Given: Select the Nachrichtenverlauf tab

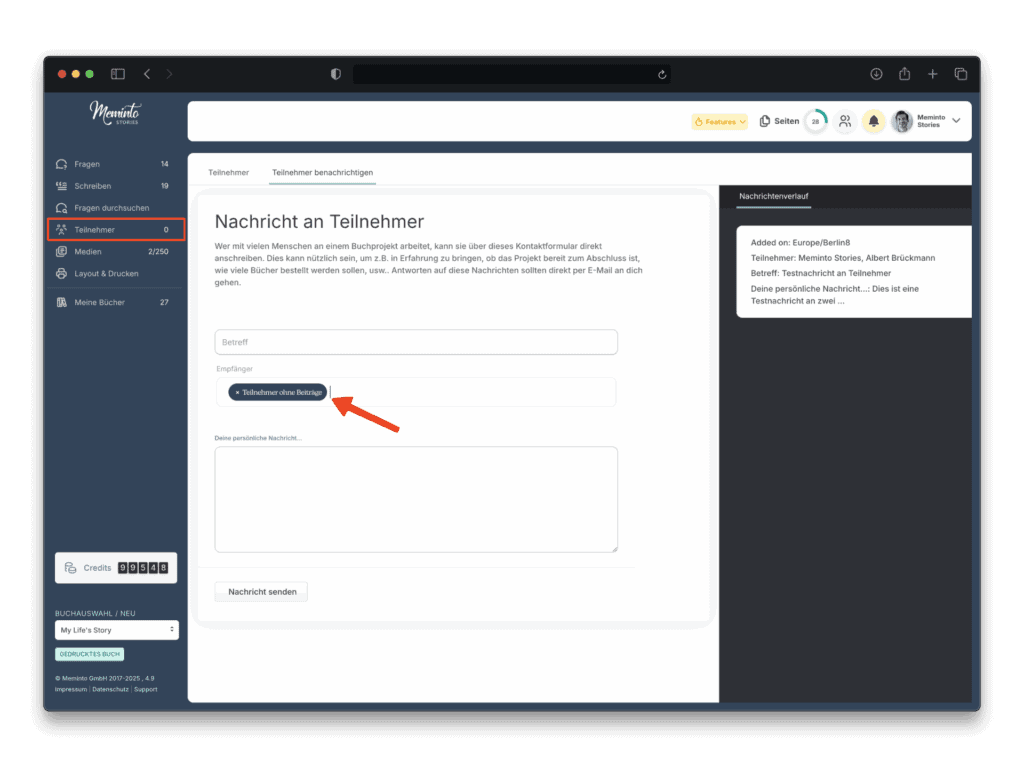Looking at the screenshot, I should point(773,197).
